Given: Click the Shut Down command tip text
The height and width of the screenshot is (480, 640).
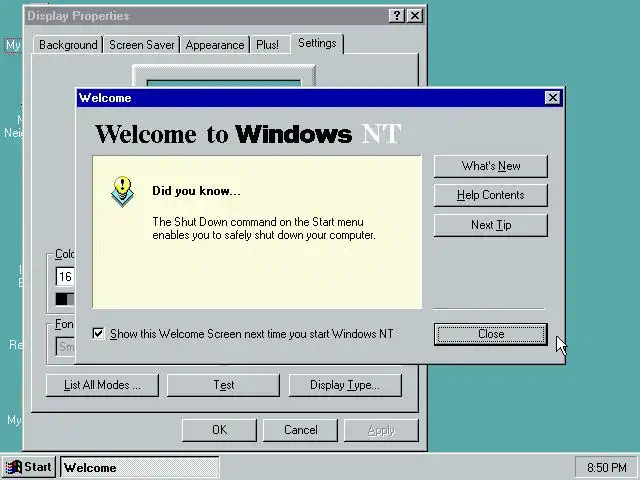Looking at the screenshot, I should [x=264, y=229].
